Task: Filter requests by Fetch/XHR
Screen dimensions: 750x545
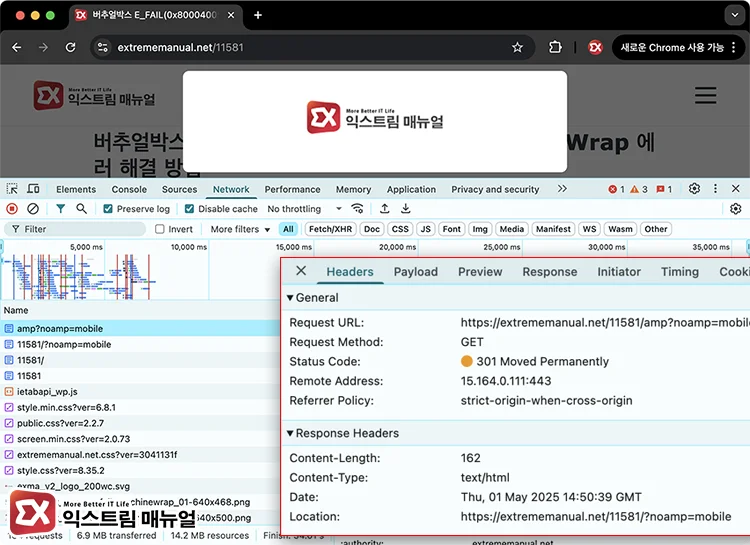Action: [x=330, y=229]
